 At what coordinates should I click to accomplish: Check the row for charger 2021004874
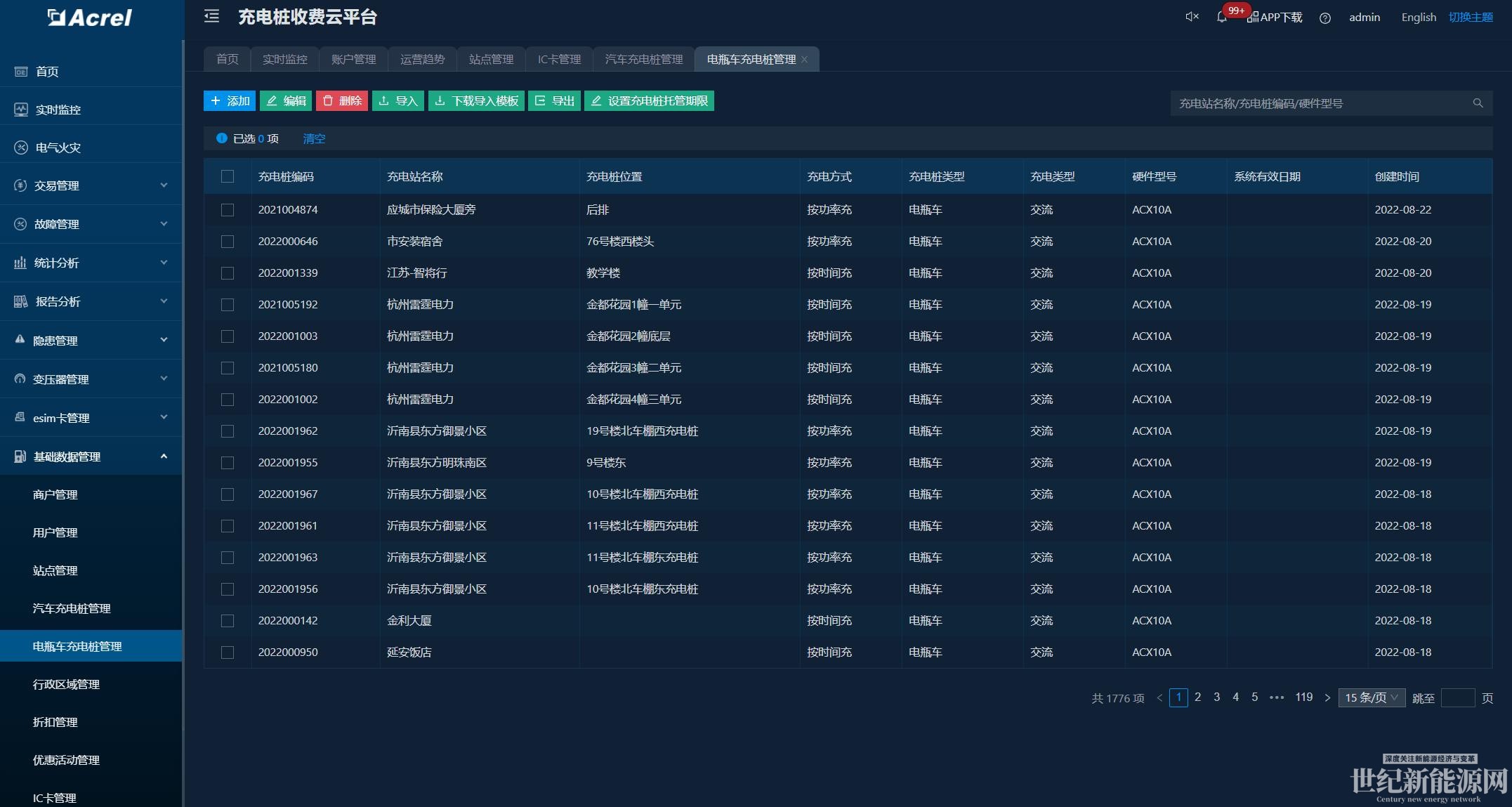click(x=228, y=210)
